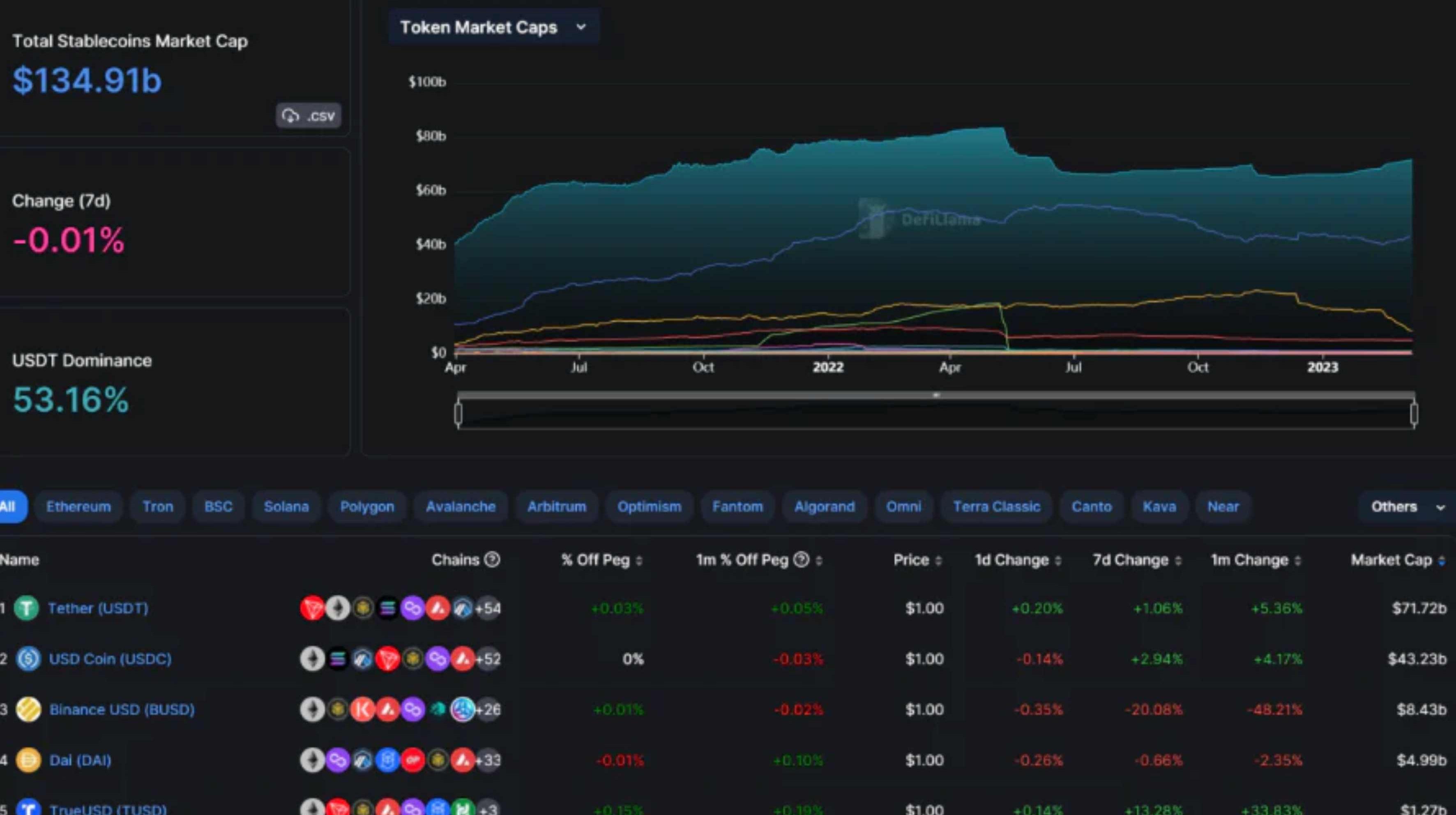Click the .csv download cloud icon
1456x815 pixels.
(290, 116)
